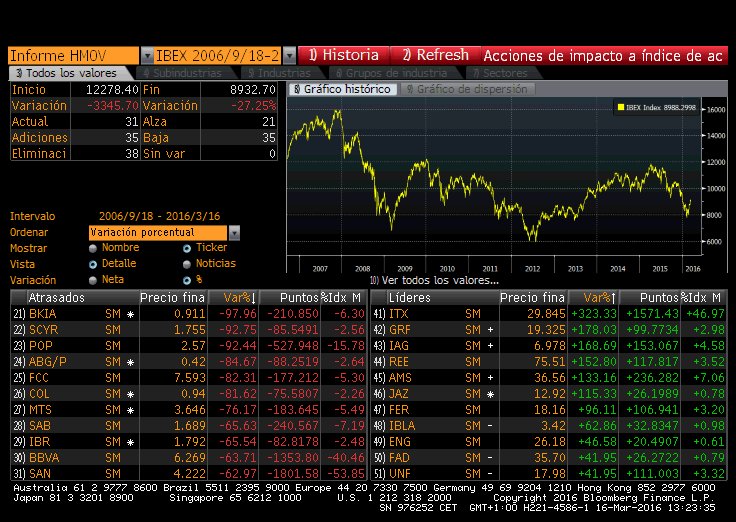Select the Variación porcentual combo box

158,233
